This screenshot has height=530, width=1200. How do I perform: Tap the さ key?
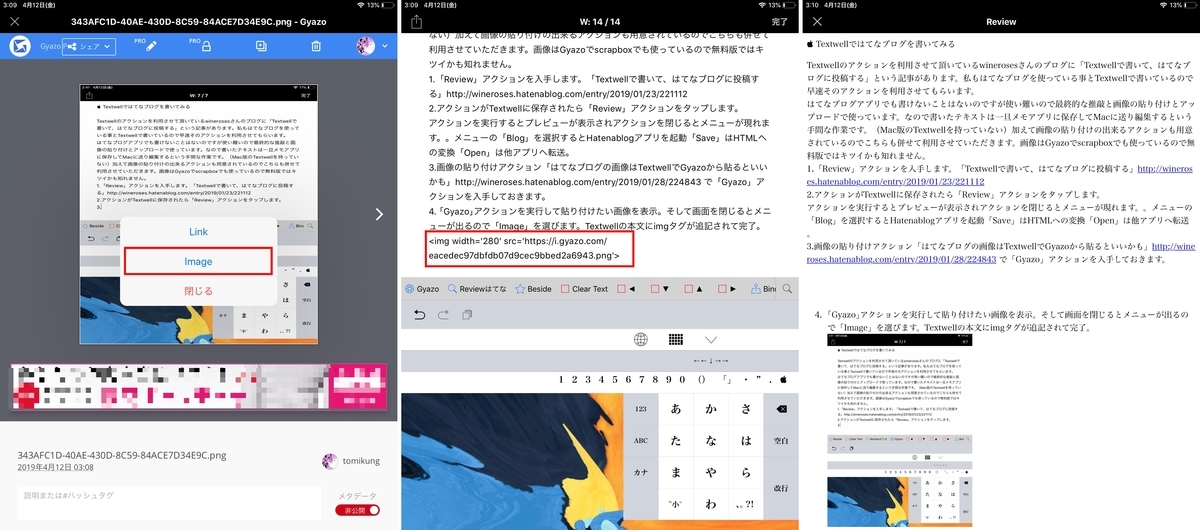click(746, 410)
